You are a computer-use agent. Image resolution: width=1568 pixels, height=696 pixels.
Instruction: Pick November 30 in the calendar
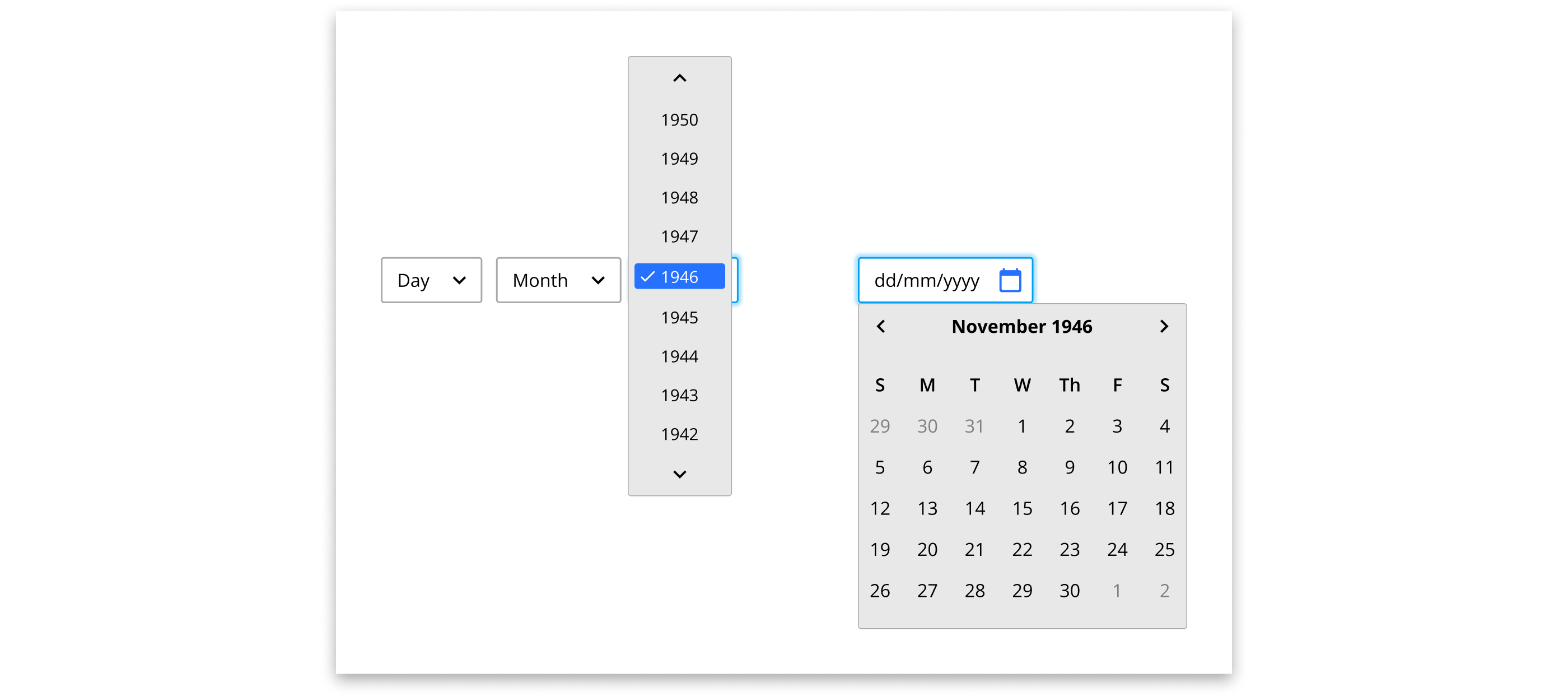(1070, 591)
